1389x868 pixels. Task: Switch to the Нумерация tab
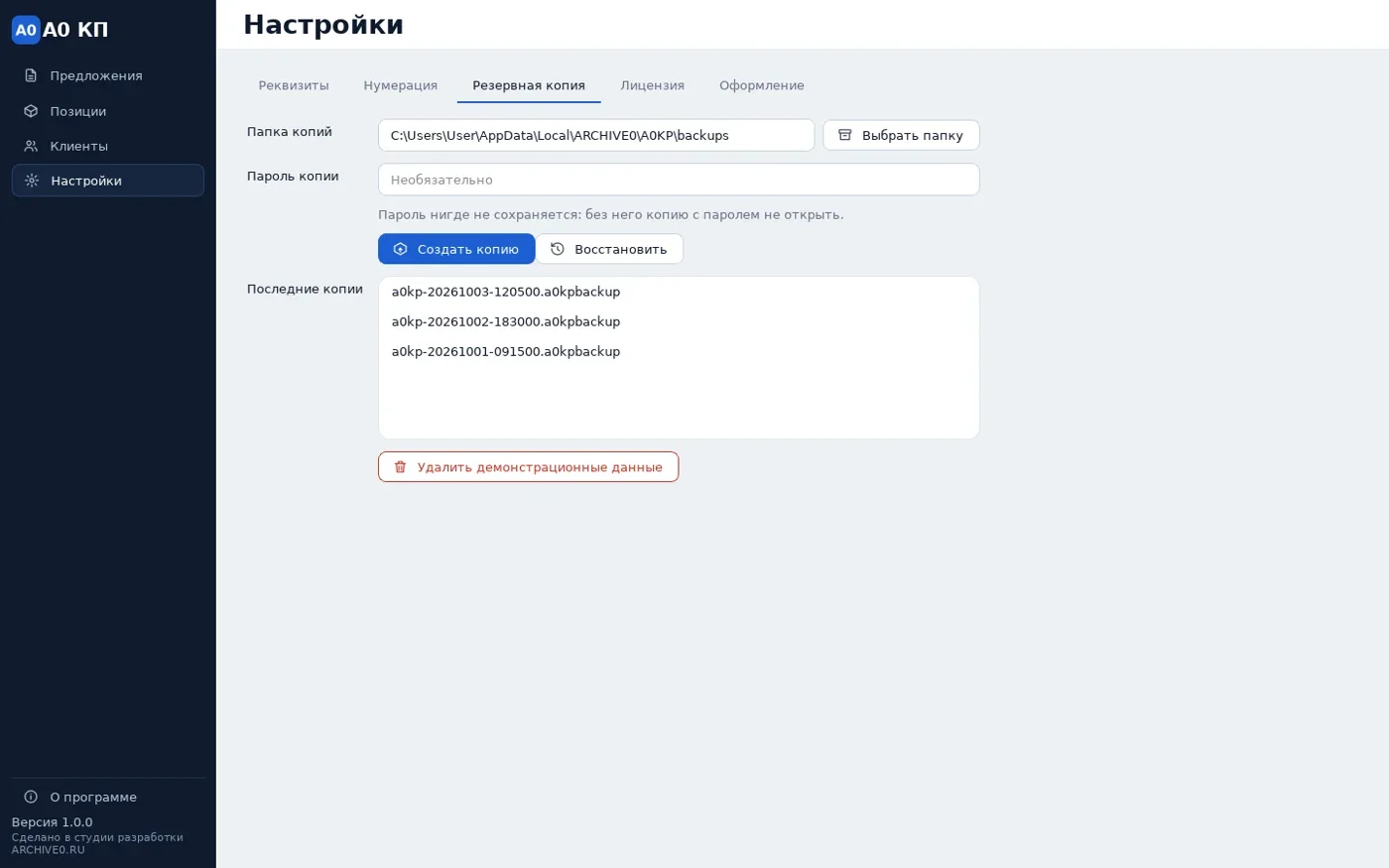point(401,85)
